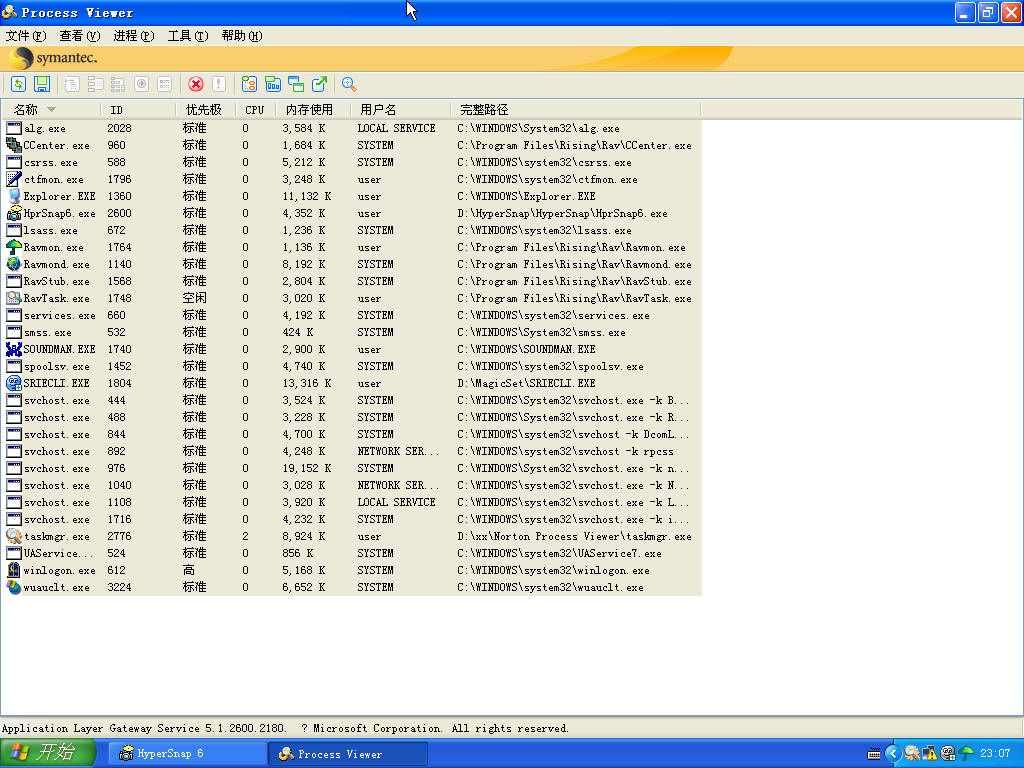Click the floppy disk save icon
This screenshot has height=768, width=1024.
click(42, 84)
